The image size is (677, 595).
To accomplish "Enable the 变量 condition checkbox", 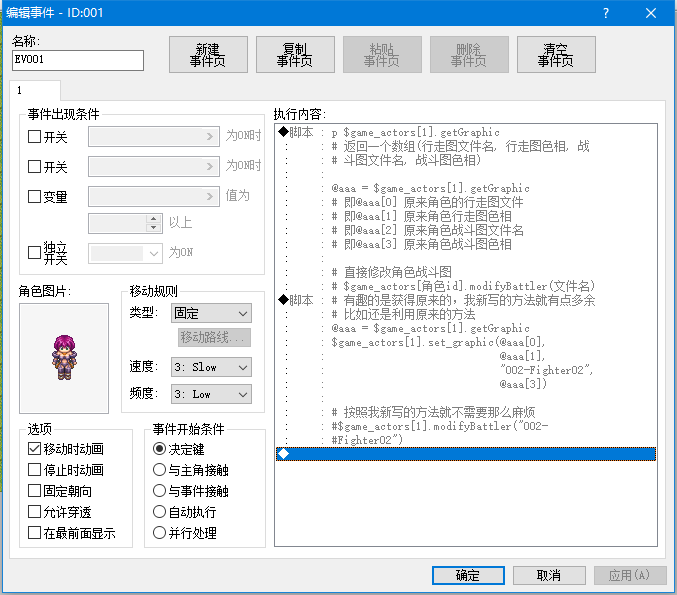I will [x=34, y=196].
